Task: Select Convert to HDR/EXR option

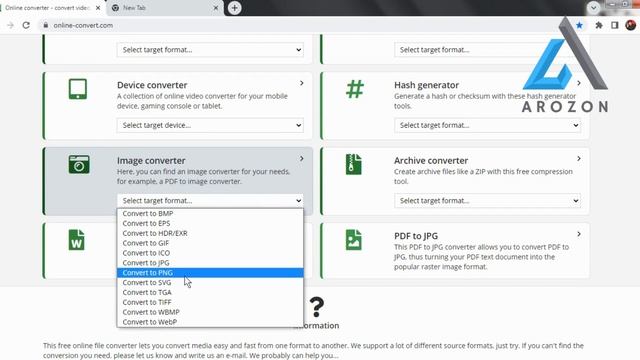Action: tap(210, 233)
